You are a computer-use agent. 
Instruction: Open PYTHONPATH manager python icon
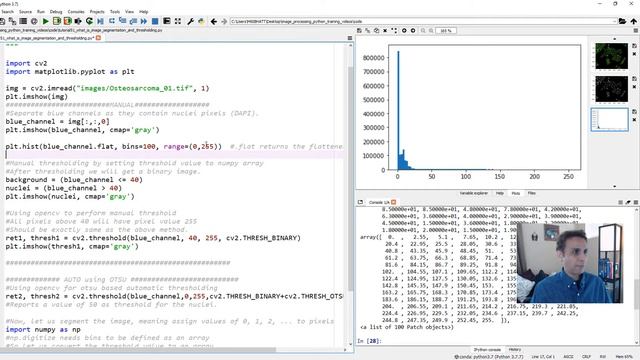[x=201, y=21]
